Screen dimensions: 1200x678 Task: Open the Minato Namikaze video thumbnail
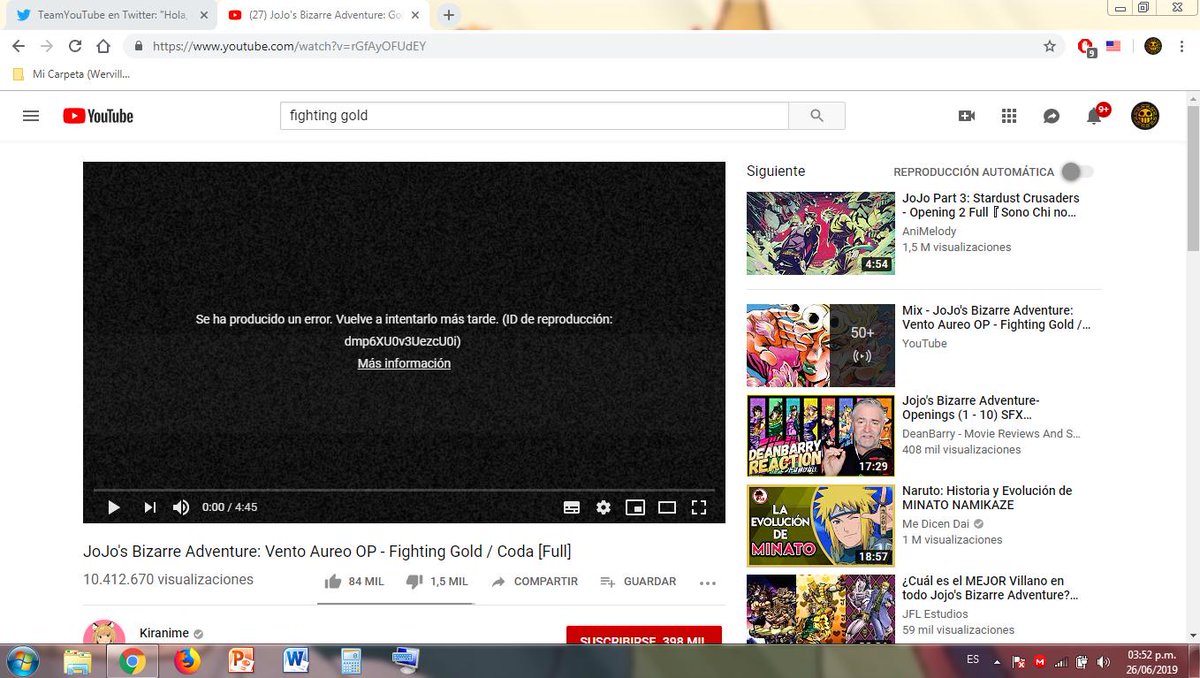pos(820,526)
